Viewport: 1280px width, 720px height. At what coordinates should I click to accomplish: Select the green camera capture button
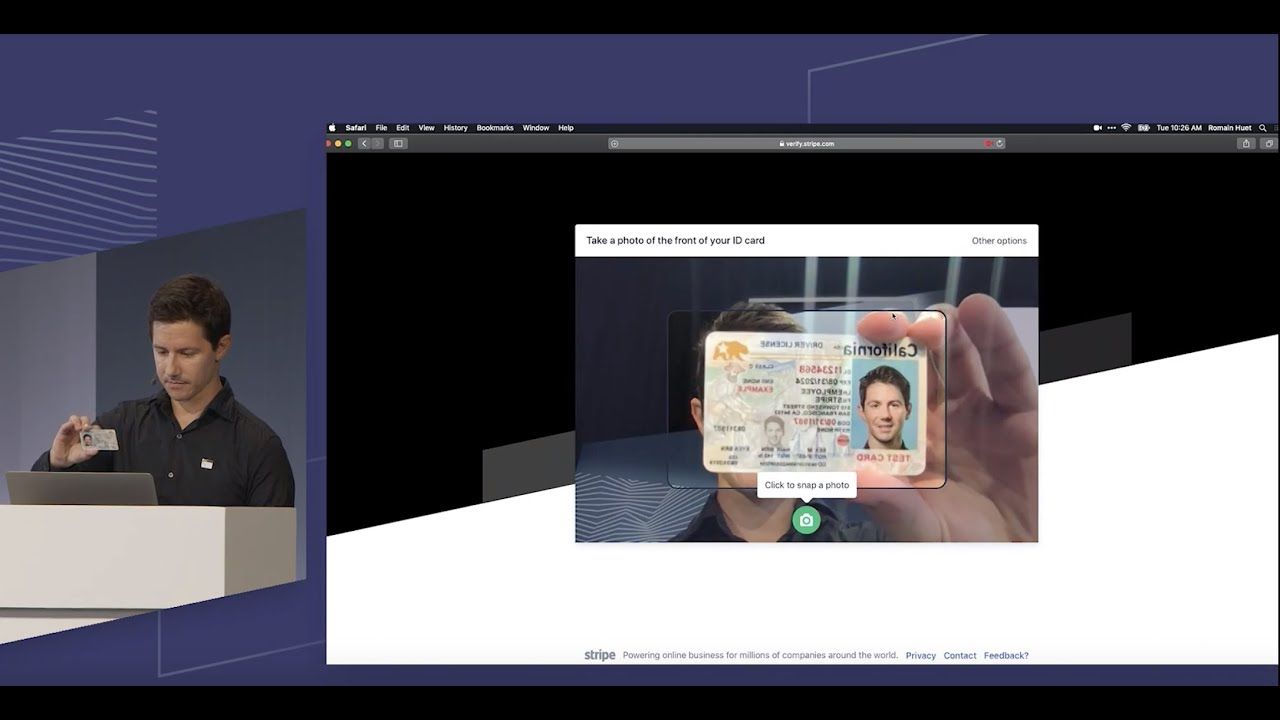806,520
